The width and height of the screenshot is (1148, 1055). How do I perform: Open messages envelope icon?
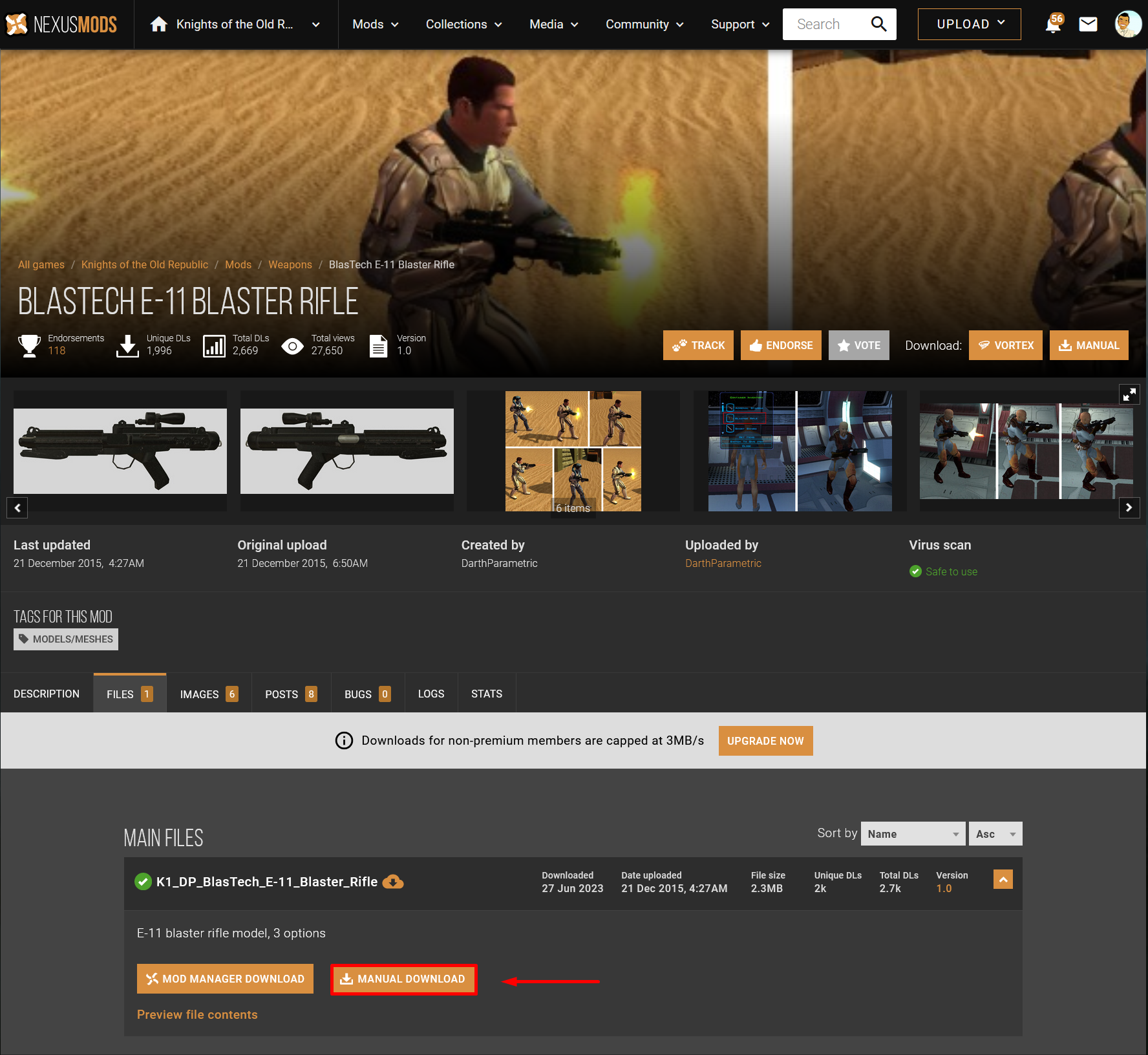point(1089,25)
